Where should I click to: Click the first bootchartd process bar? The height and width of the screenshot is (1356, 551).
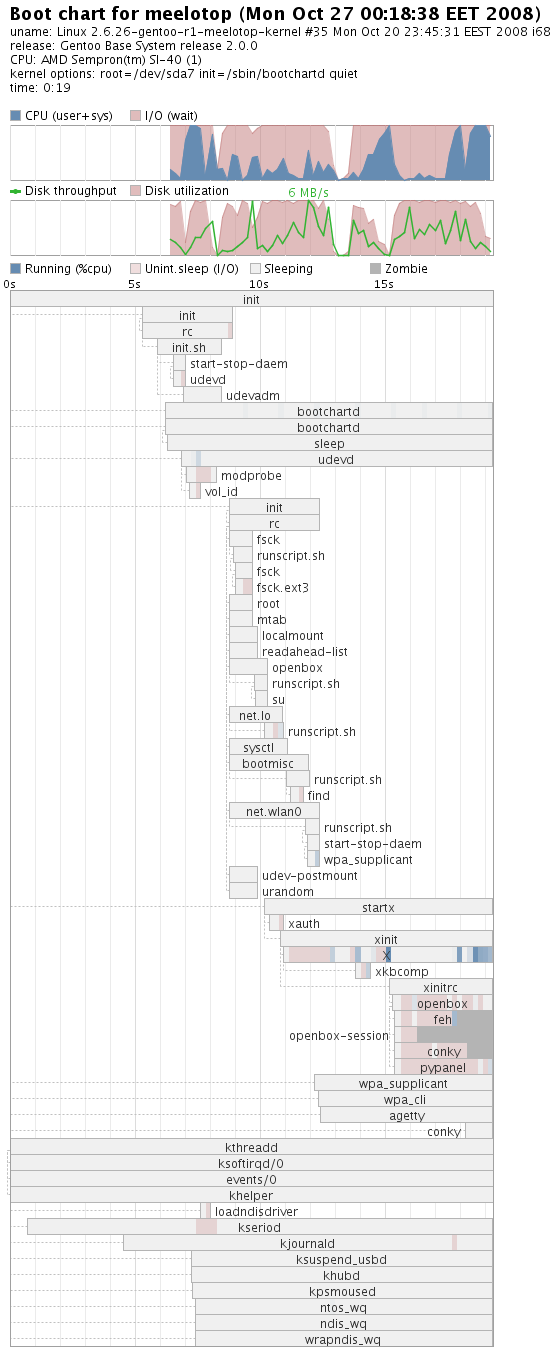[329, 411]
